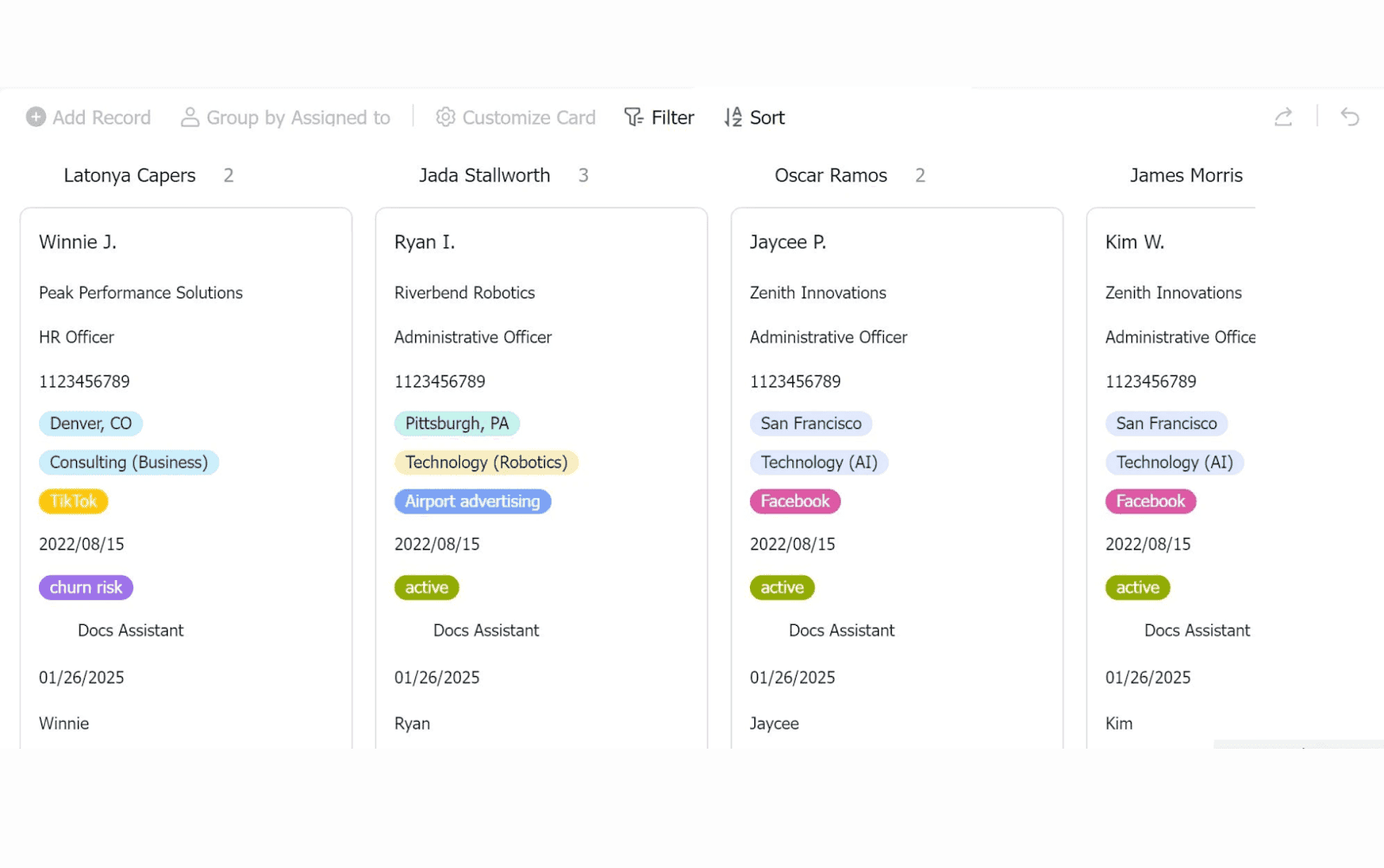This screenshot has height=868, width=1384.
Task: Click the Add Record plus icon
Action: (36, 117)
